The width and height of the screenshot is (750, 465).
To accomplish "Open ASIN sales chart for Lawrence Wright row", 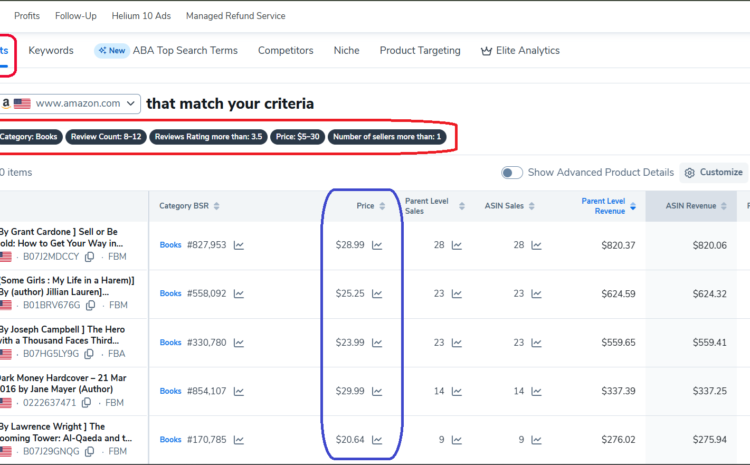I will coord(536,440).
